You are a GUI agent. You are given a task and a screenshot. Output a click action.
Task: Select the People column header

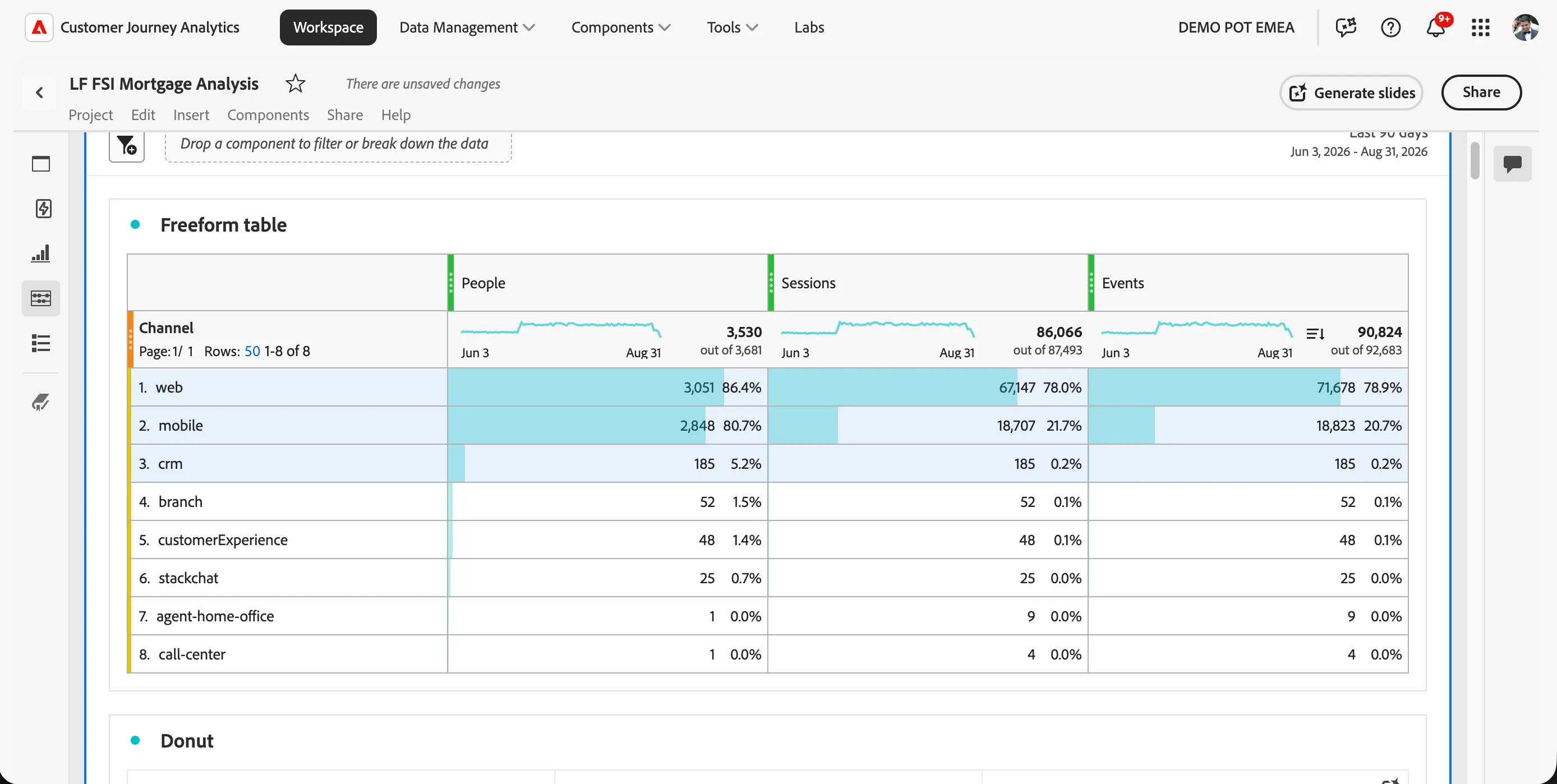coord(607,283)
